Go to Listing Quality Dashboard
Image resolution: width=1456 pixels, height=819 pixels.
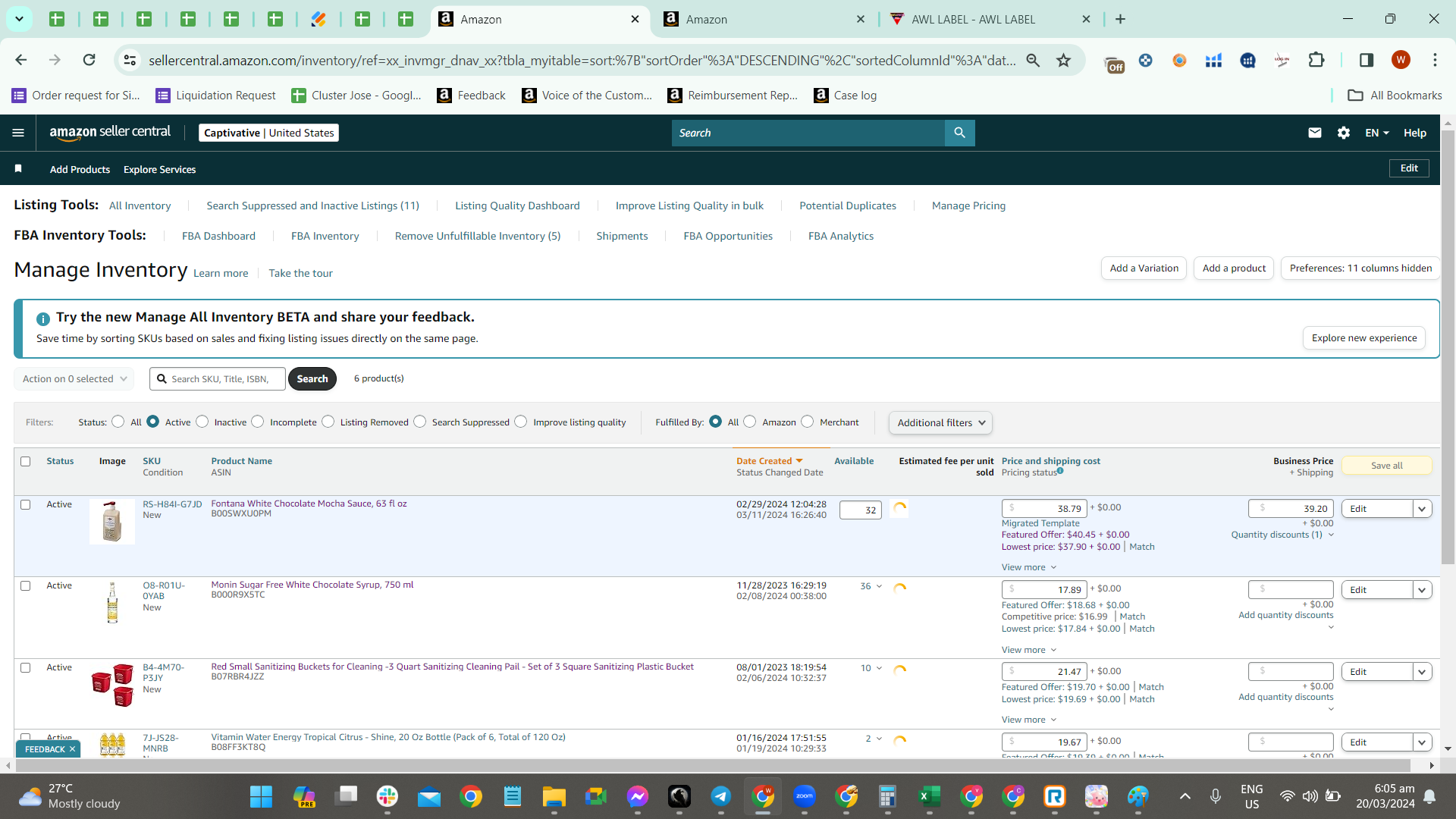(517, 206)
